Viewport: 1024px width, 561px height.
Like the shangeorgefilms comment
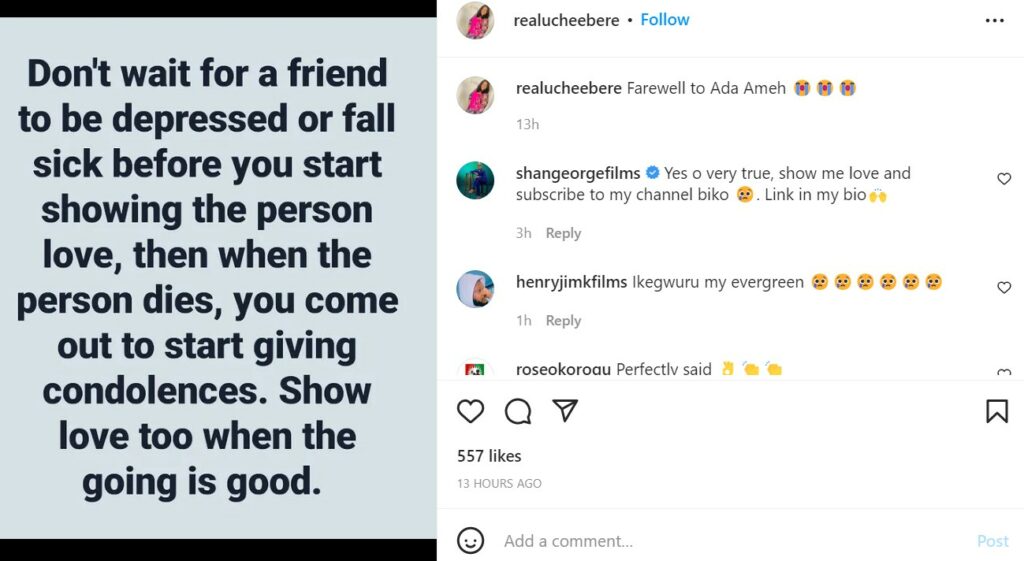pos(1004,179)
